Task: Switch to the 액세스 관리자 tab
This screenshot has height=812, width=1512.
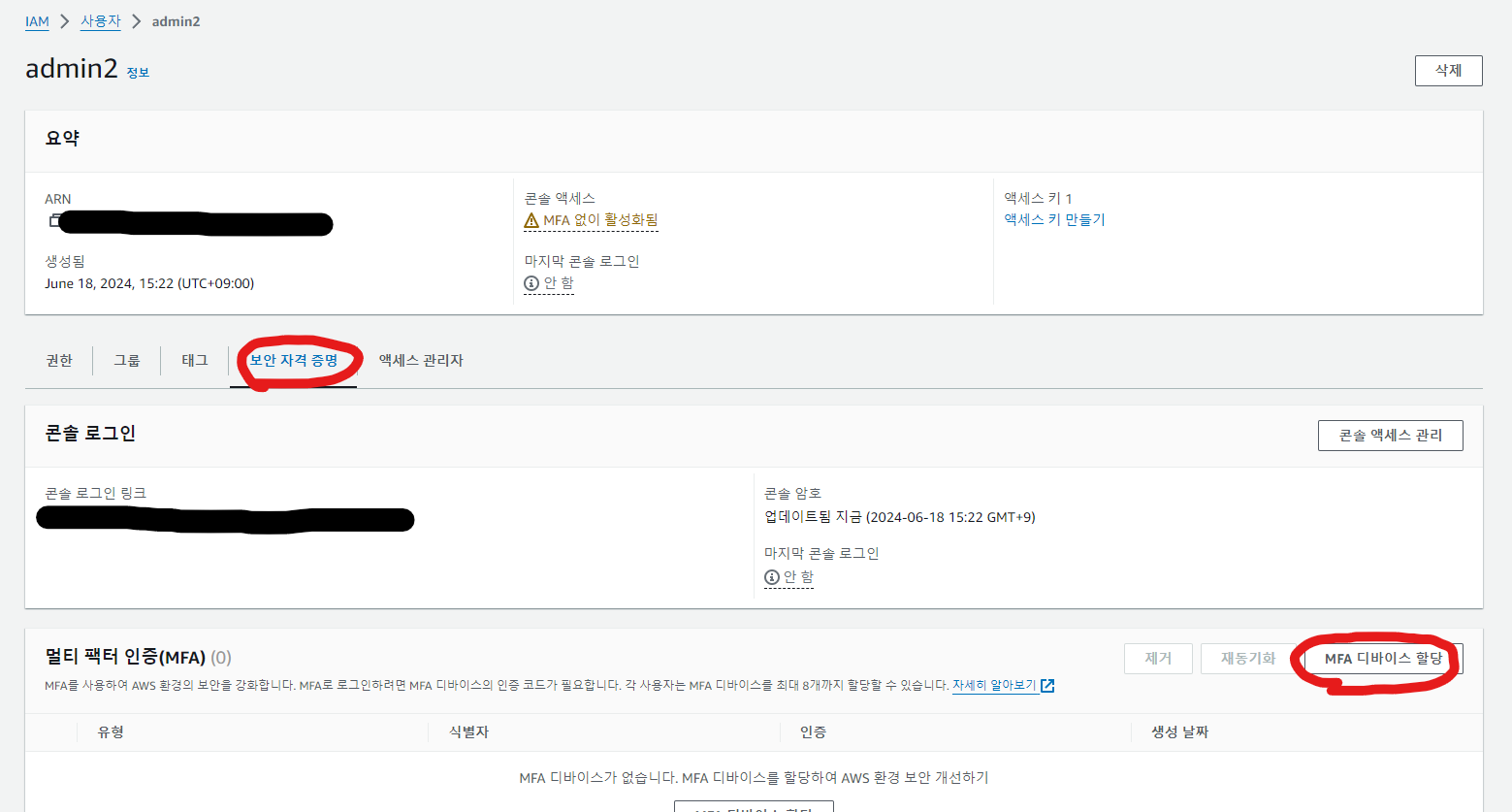Action: click(x=421, y=360)
